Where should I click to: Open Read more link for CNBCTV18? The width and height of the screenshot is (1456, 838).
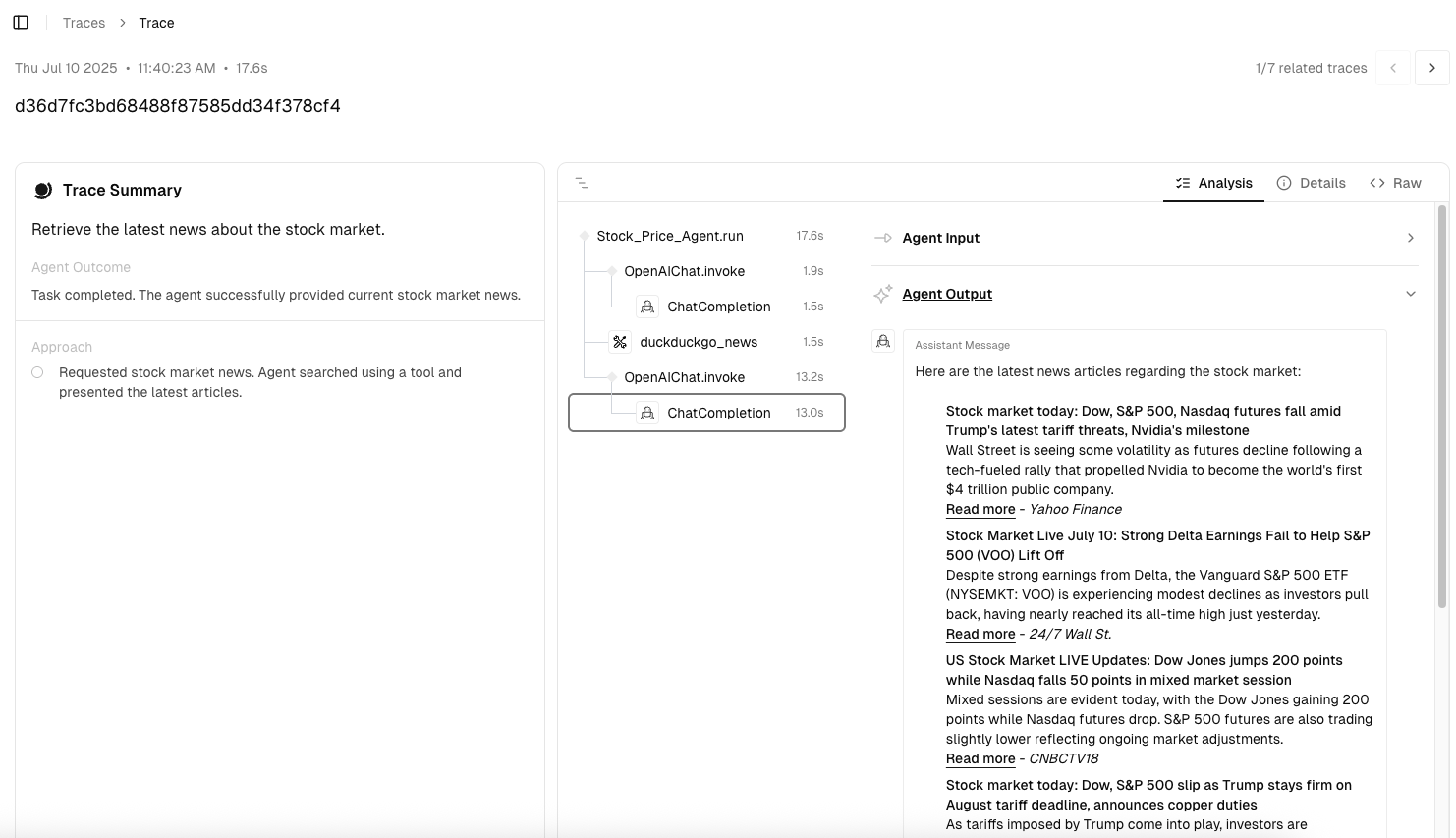point(980,758)
